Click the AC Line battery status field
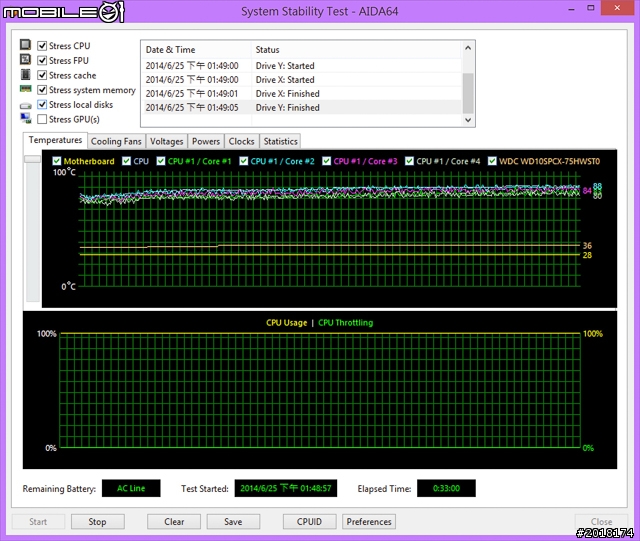Viewport: 640px width, 541px height. (131, 488)
